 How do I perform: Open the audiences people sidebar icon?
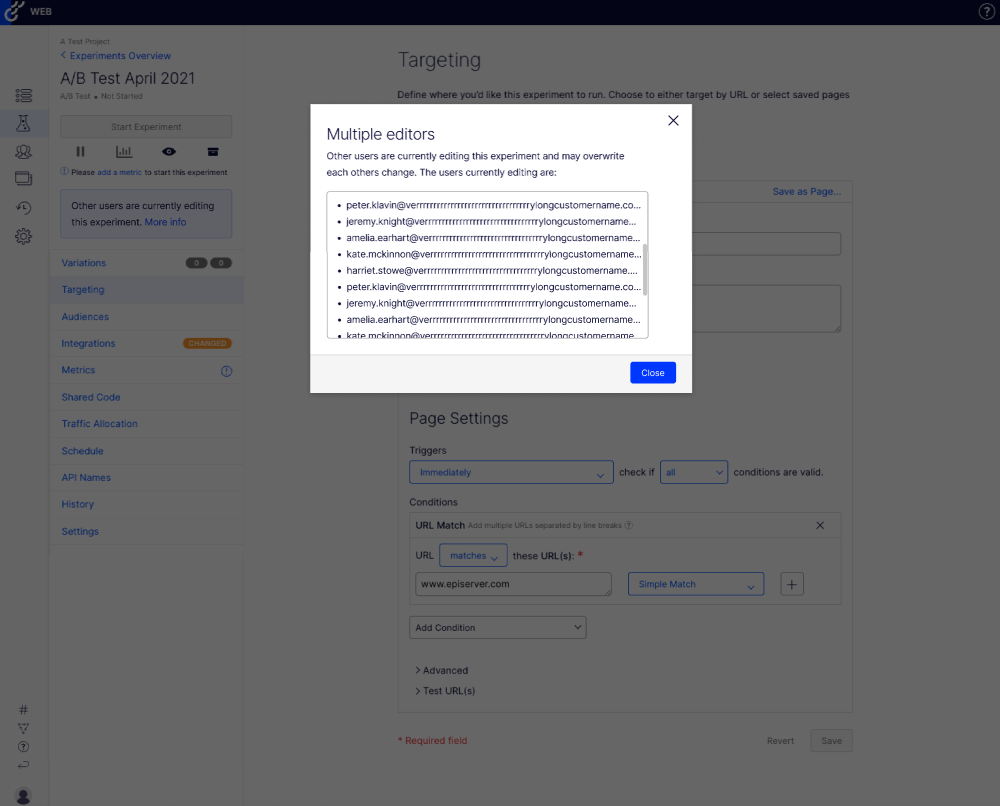click(x=24, y=152)
